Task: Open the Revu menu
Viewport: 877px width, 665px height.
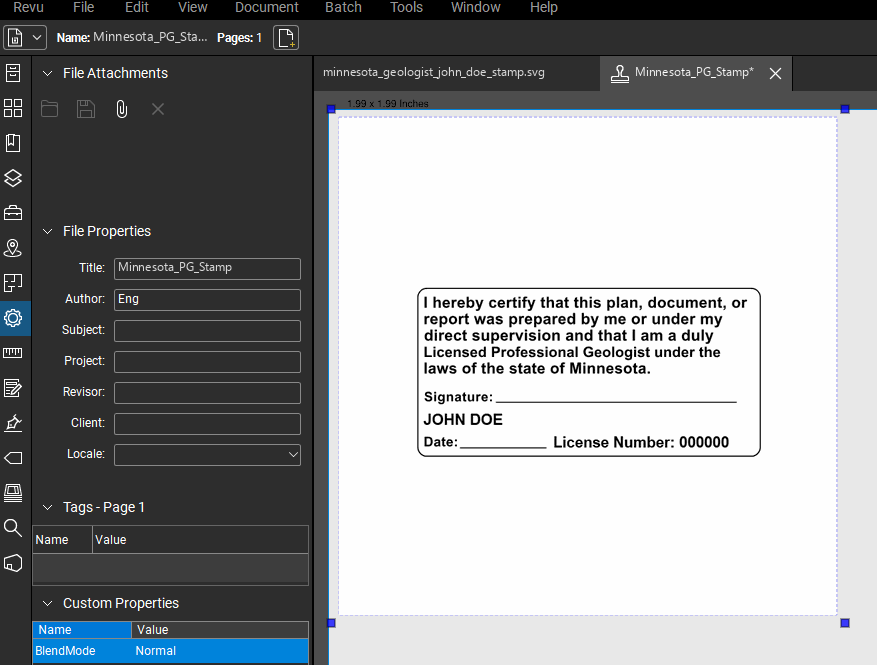Action: (28, 7)
